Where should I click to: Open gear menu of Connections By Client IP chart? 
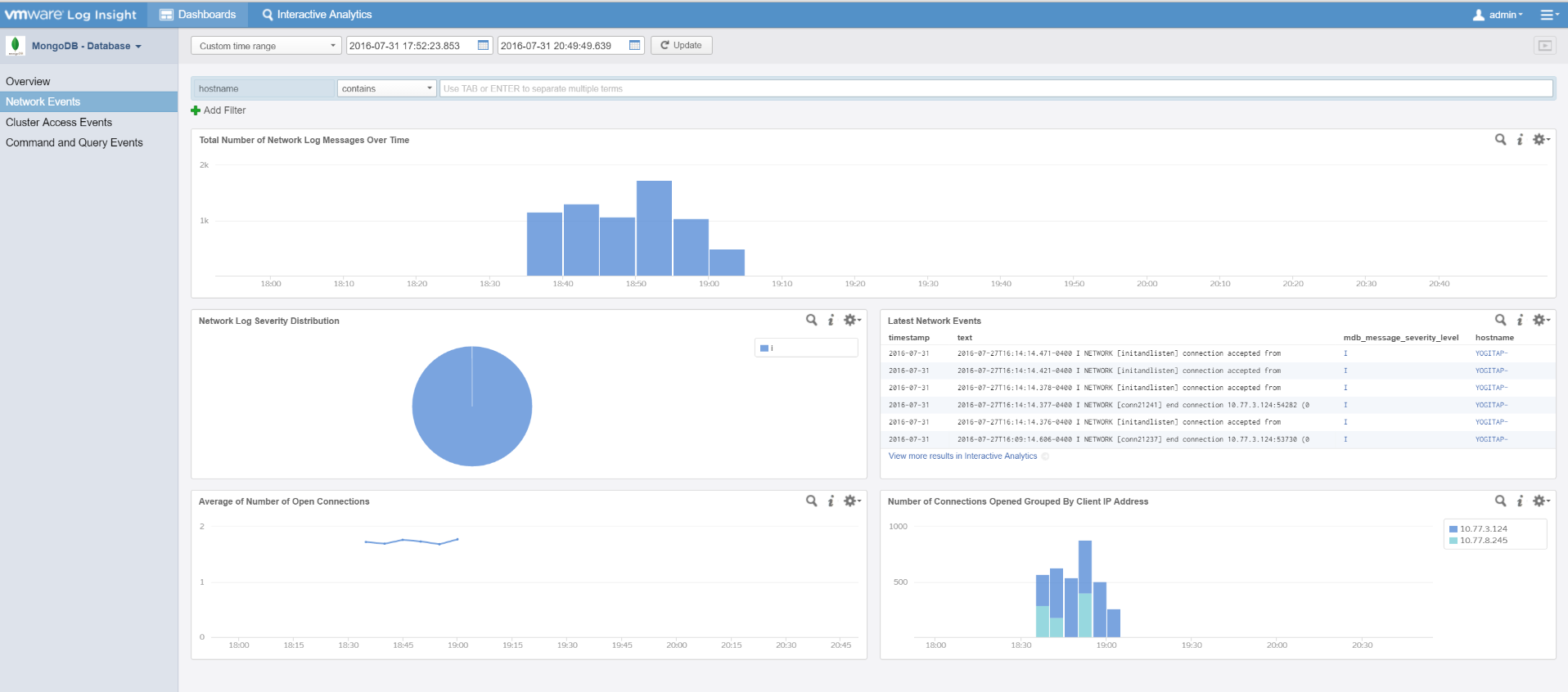click(x=1541, y=501)
